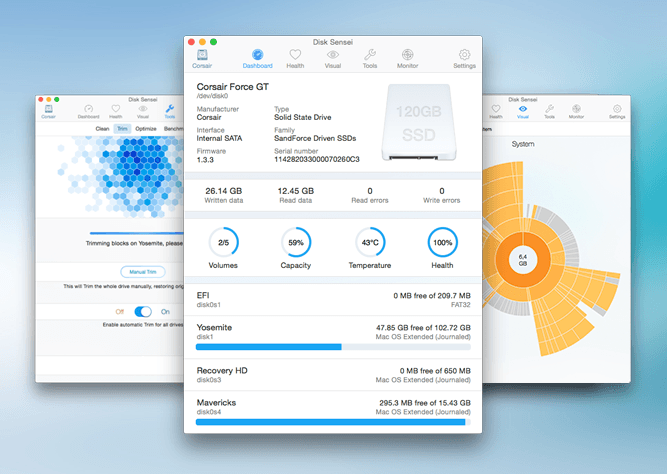Click the Temperature 43°C gauge
The image size is (667, 474).
tap(370, 243)
